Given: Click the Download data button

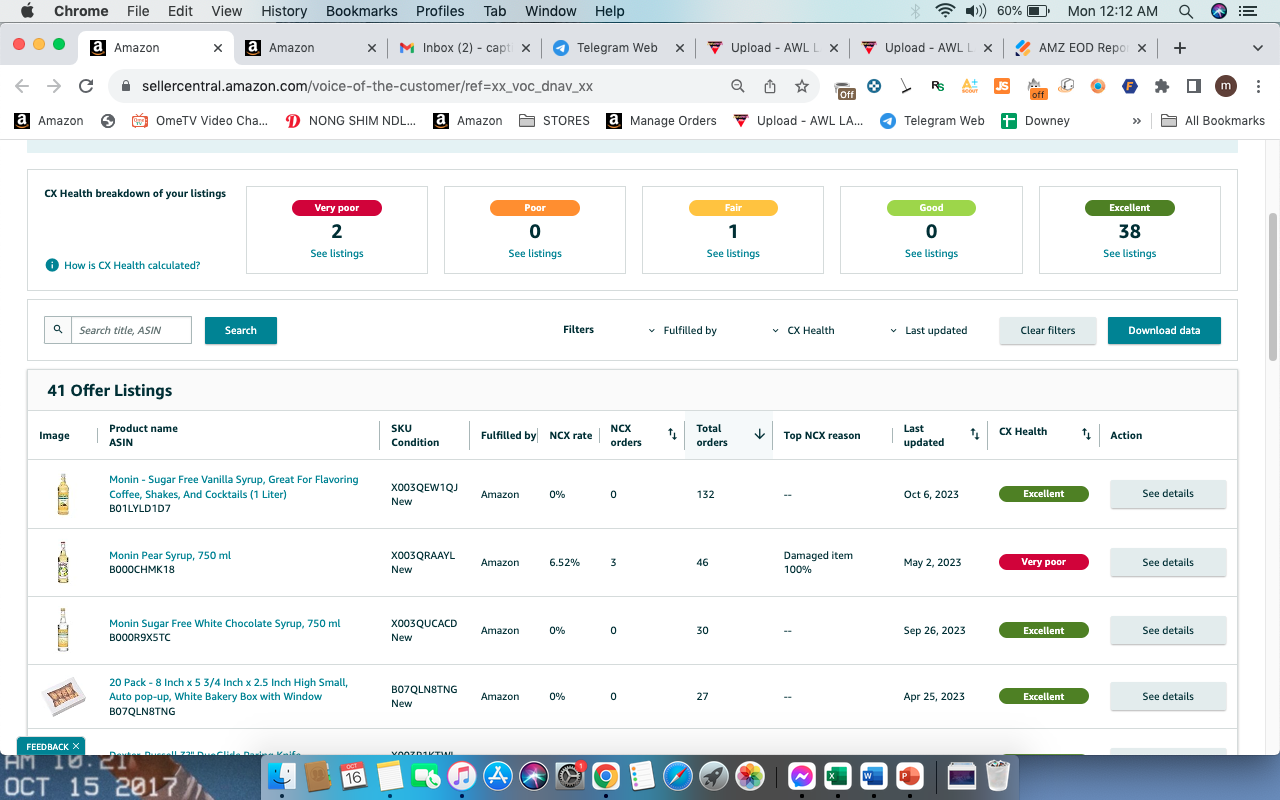Looking at the screenshot, I should 1164,330.
